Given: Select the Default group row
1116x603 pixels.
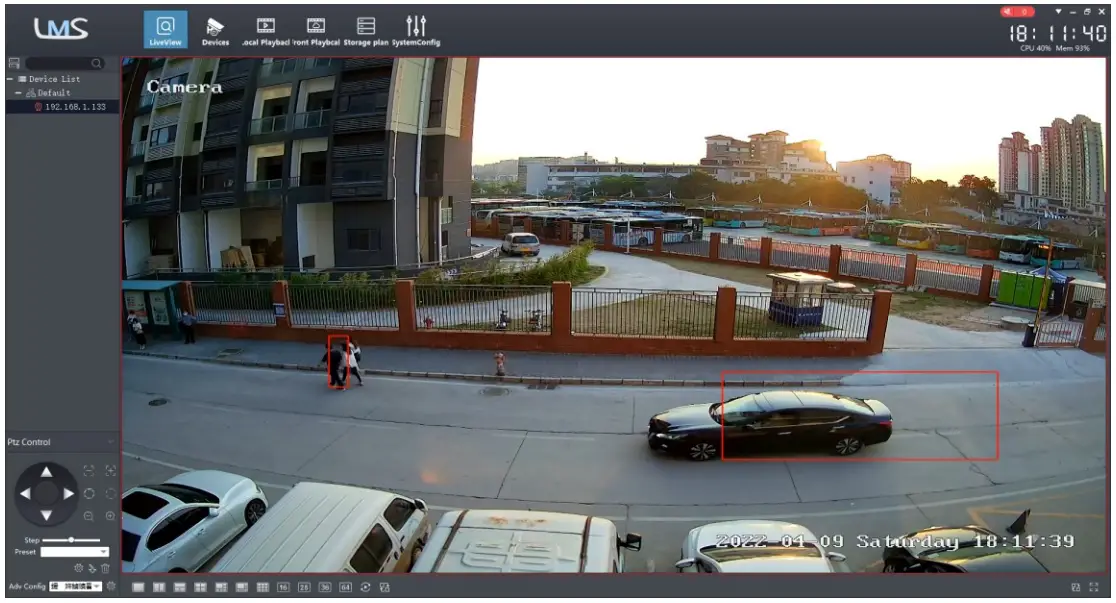Looking at the screenshot, I should (x=63, y=93).
